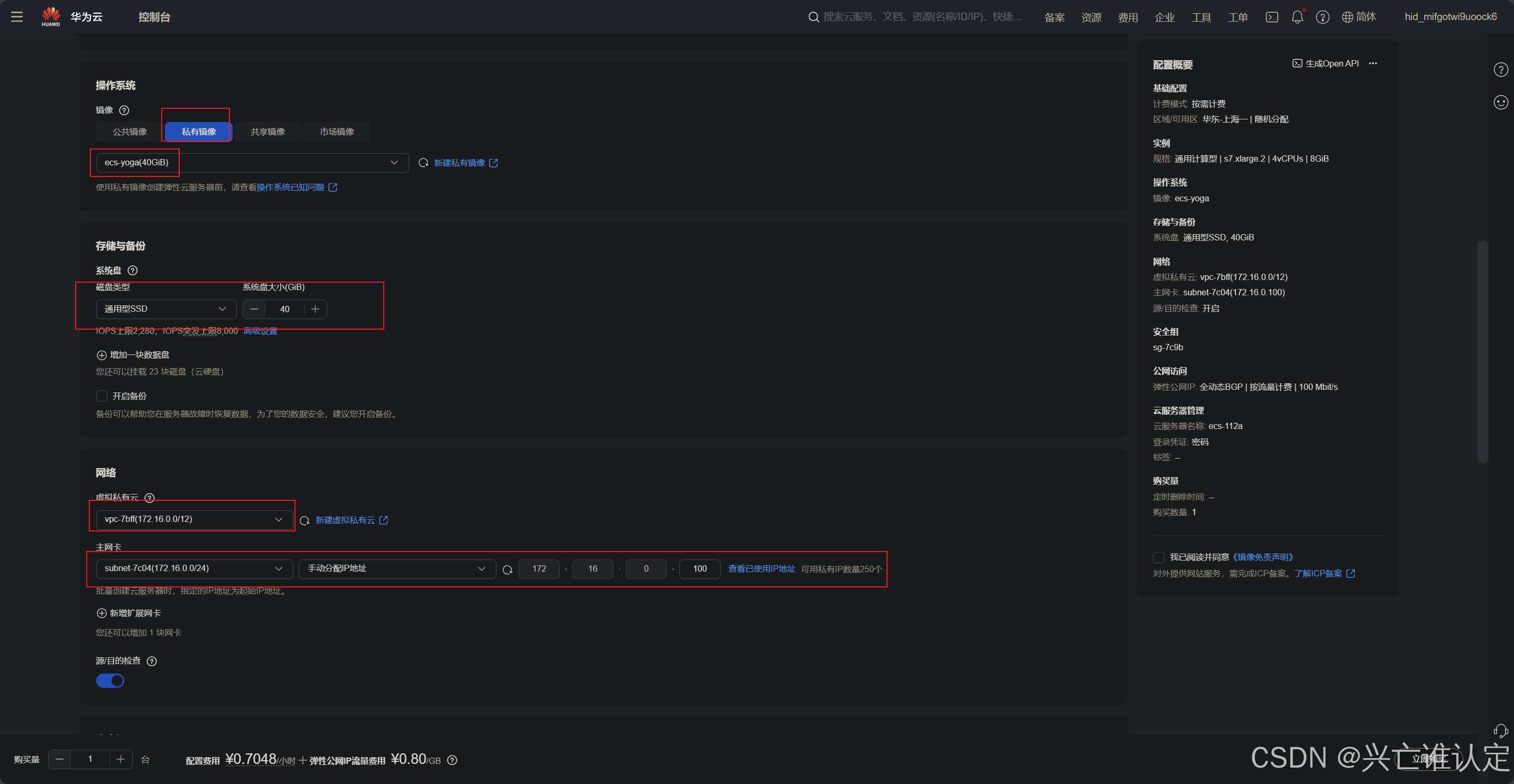This screenshot has height=784, width=1514.
Task: Open the 通用型SSD disk type dropdown
Action: 166,309
